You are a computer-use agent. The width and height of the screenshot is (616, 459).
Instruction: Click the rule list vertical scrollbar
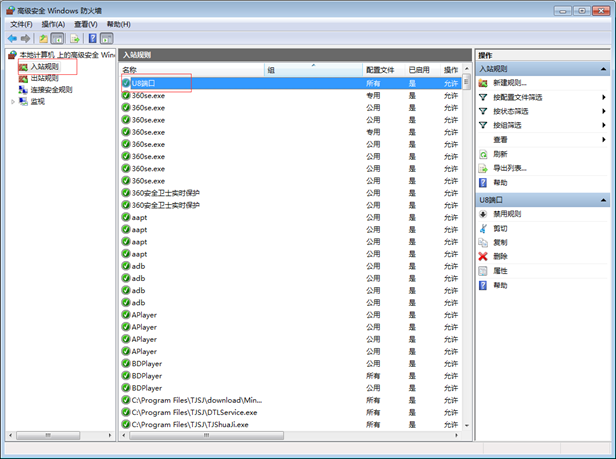click(x=467, y=250)
